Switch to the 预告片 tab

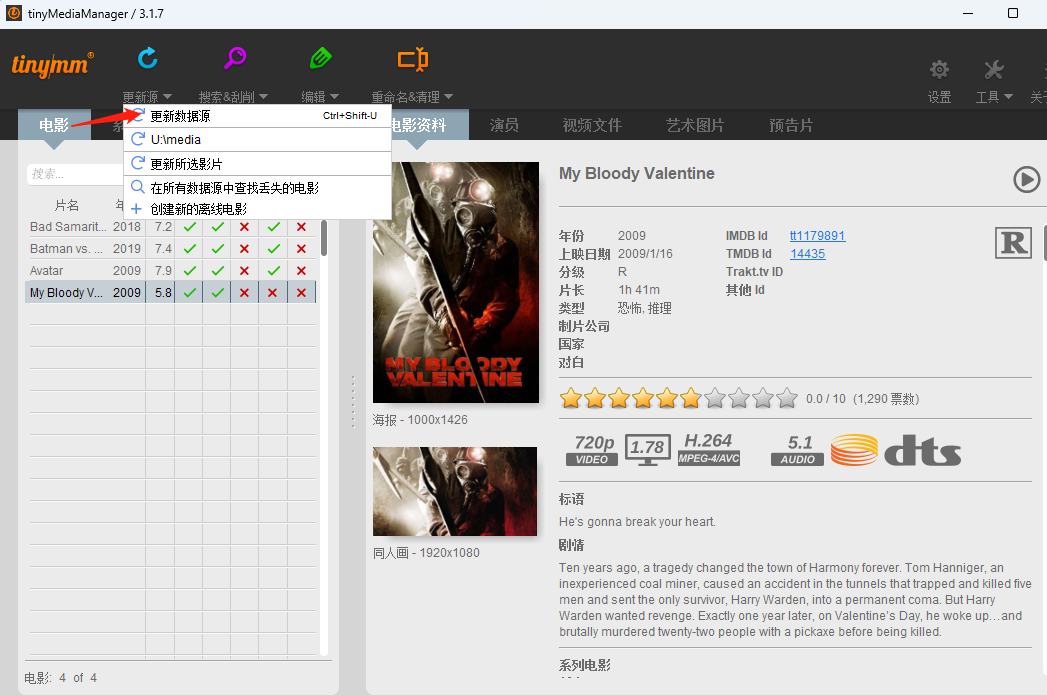[791, 125]
